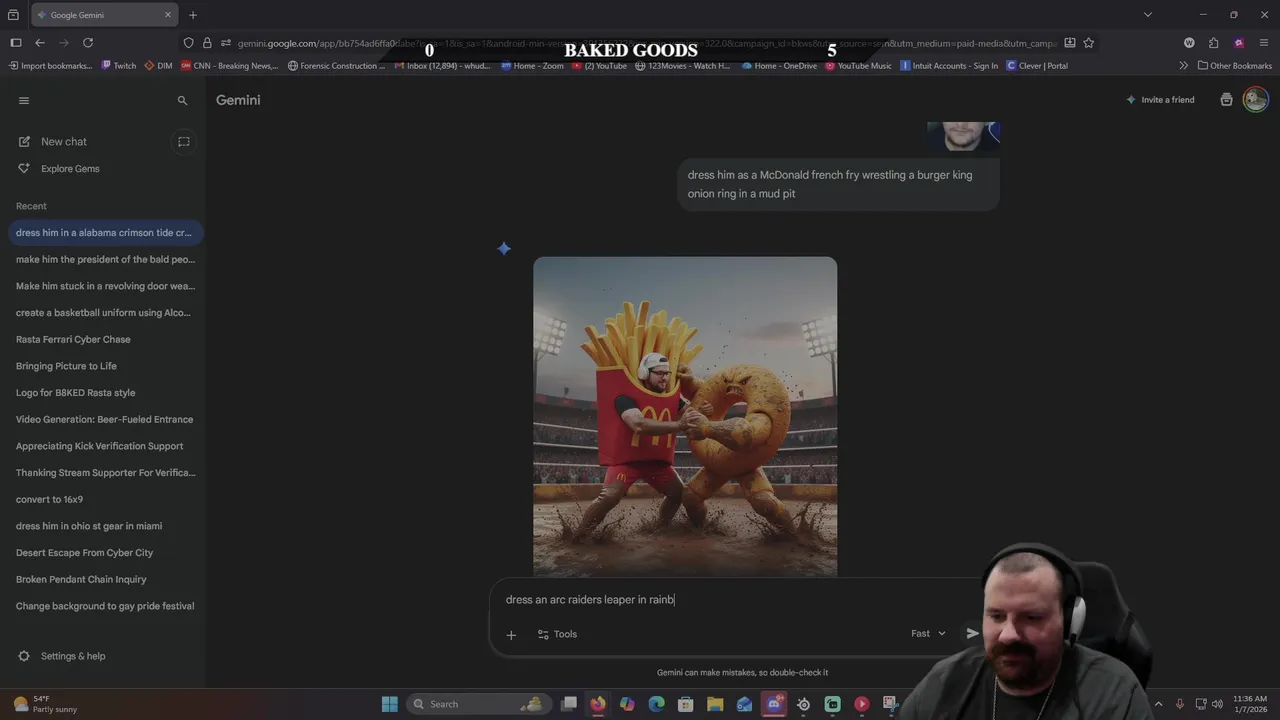Open chat 'Thanking Stream Supporter For Verifica...'
Image resolution: width=1280 pixels, height=720 pixels.
pyautogui.click(x=105, y=473)
